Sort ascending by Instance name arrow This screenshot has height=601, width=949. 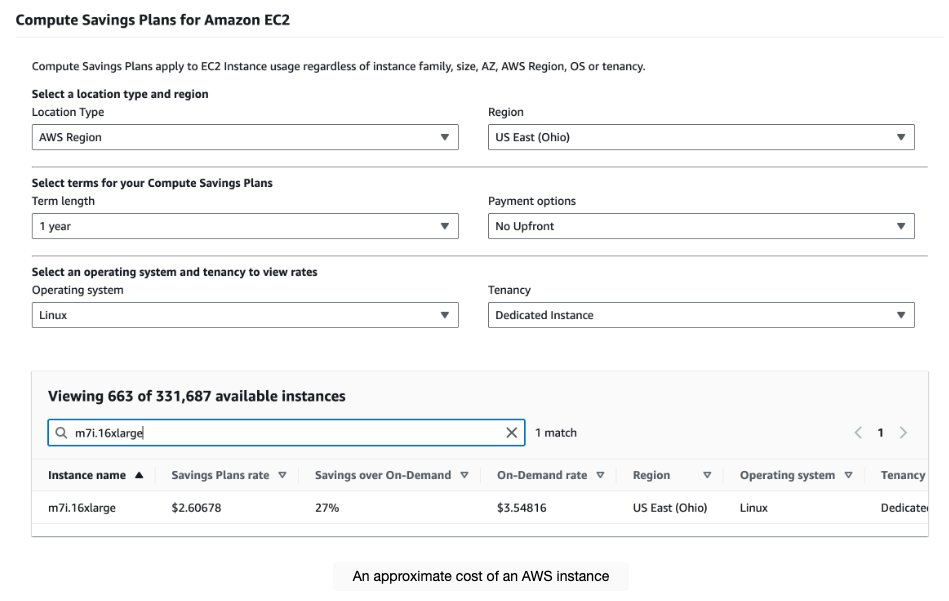[x=139, y=475]
